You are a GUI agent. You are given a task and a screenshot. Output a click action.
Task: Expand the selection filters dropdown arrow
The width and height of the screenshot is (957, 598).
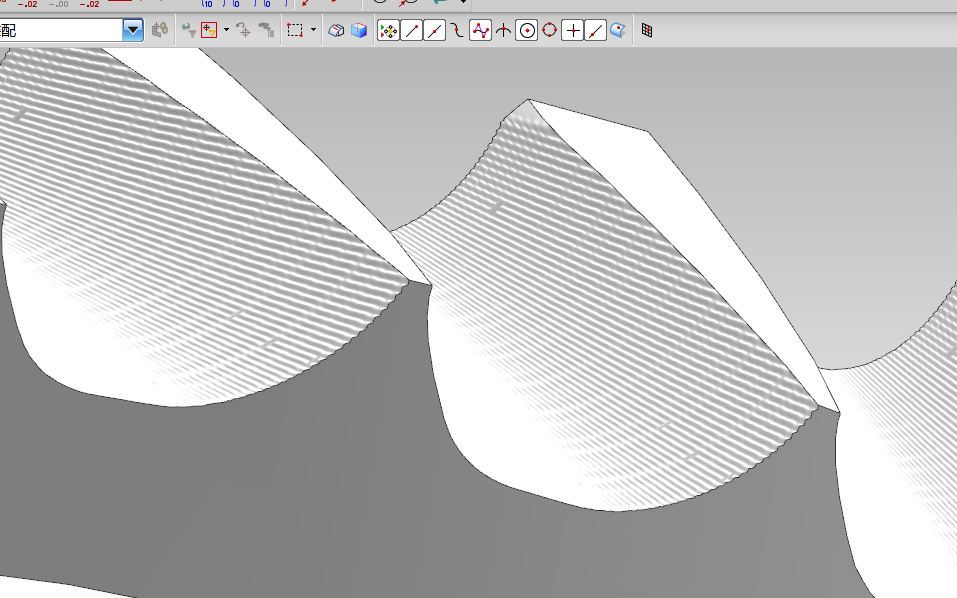pyautogui.click(x=226, y=30)
